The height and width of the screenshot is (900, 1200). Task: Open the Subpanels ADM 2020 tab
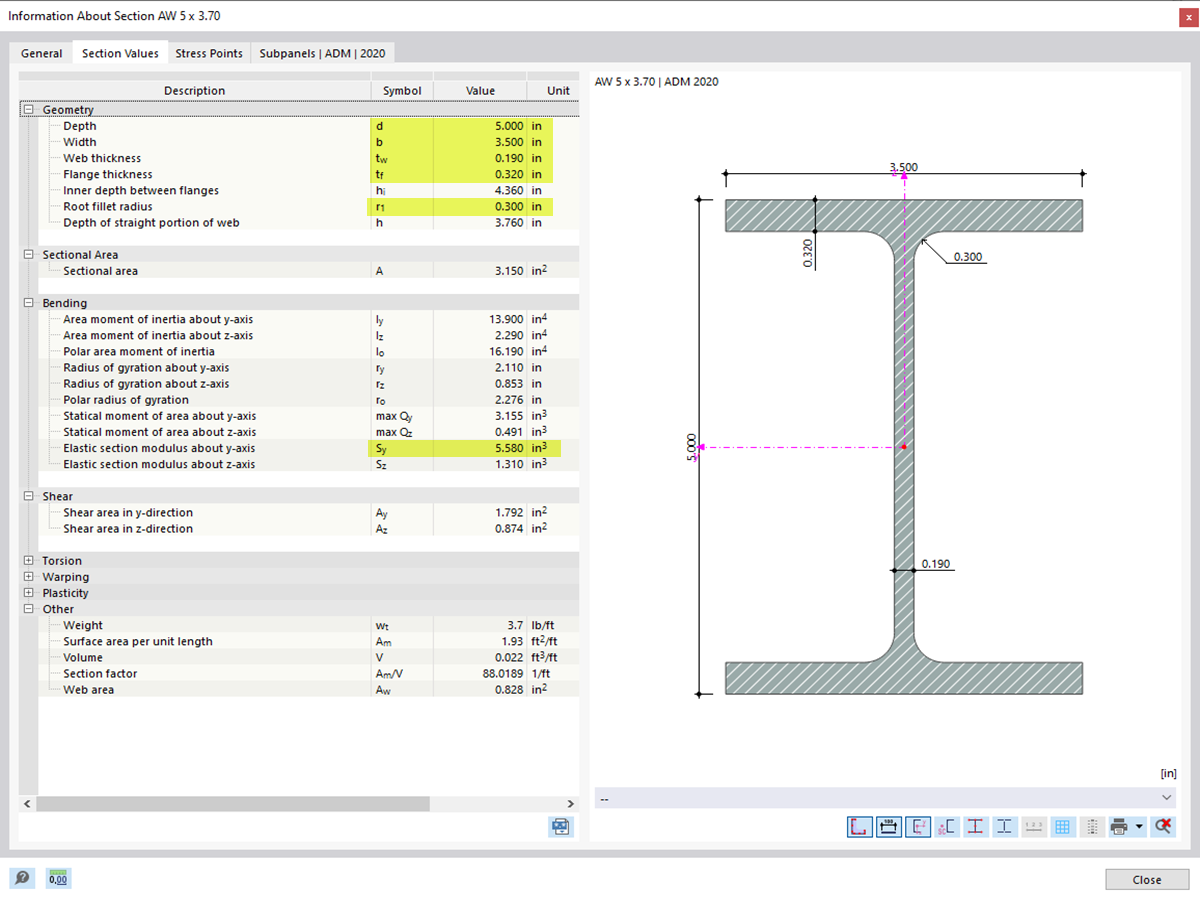point(322,53)
